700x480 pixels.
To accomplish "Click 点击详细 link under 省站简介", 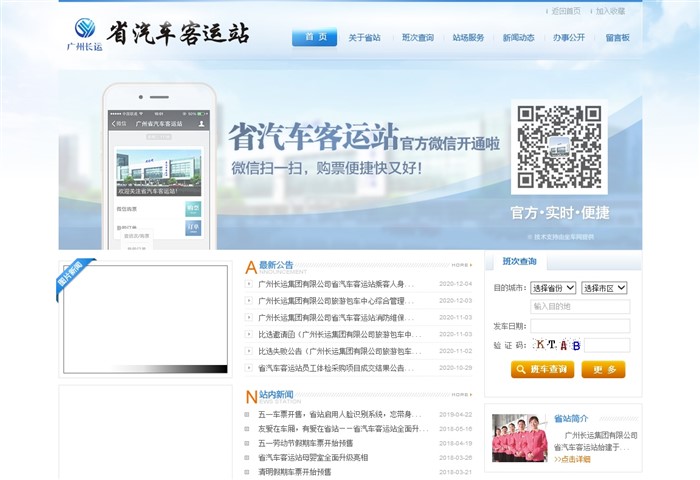I will pyautogui.click(x=572, y=459).
